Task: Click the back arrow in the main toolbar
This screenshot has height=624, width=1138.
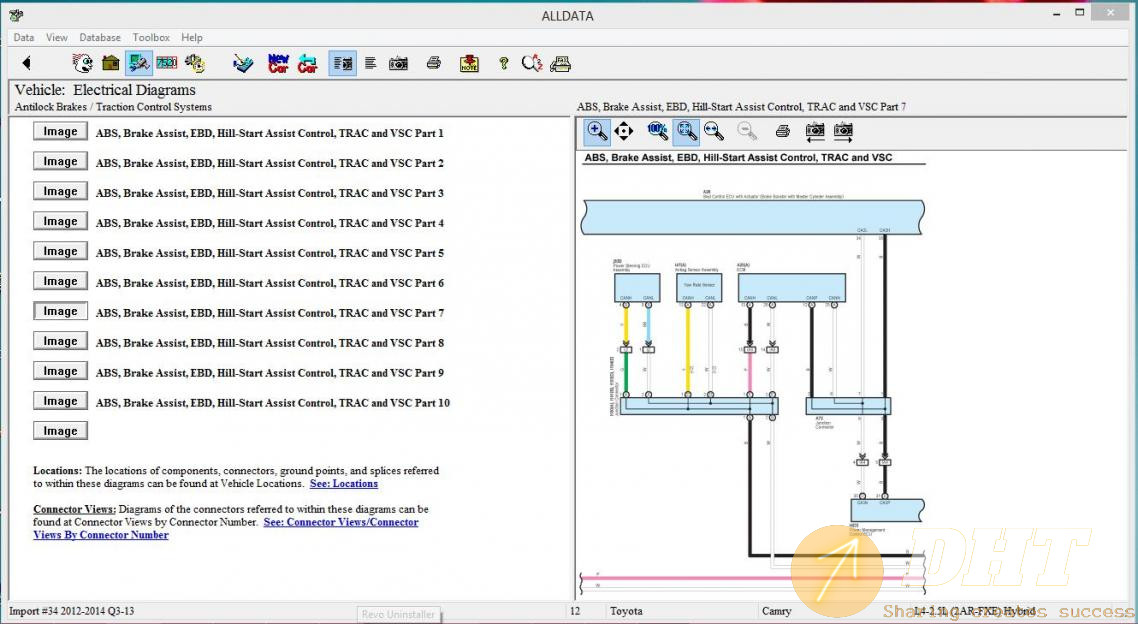Action: 26,63
